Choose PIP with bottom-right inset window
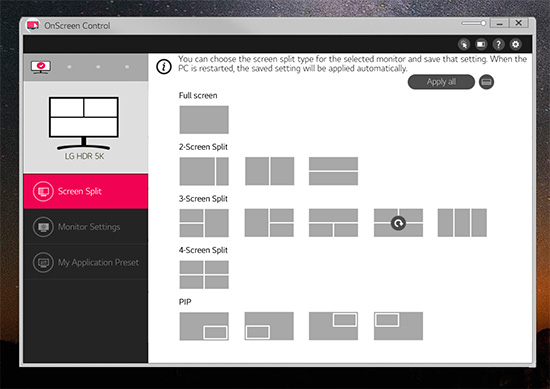The image size is (550, 389). 204,326
